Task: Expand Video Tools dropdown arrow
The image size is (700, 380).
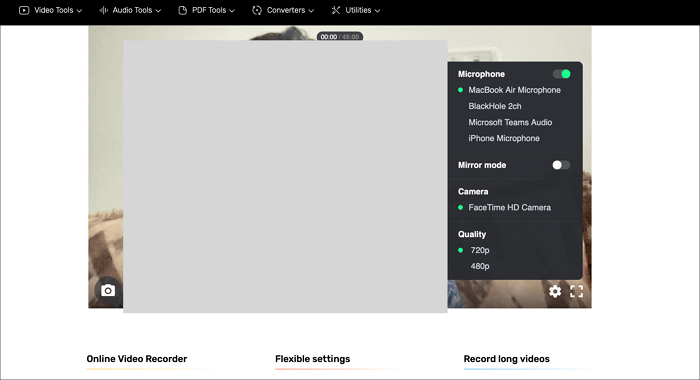Action: coord(79,11)
